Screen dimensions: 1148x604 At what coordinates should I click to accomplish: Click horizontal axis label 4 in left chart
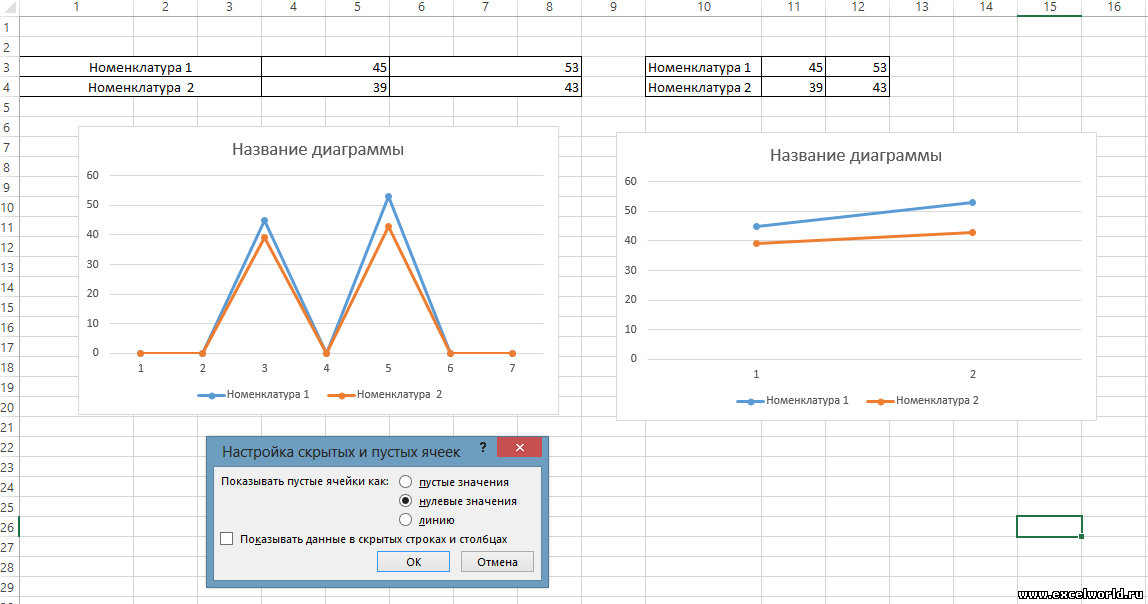point(327,368)
